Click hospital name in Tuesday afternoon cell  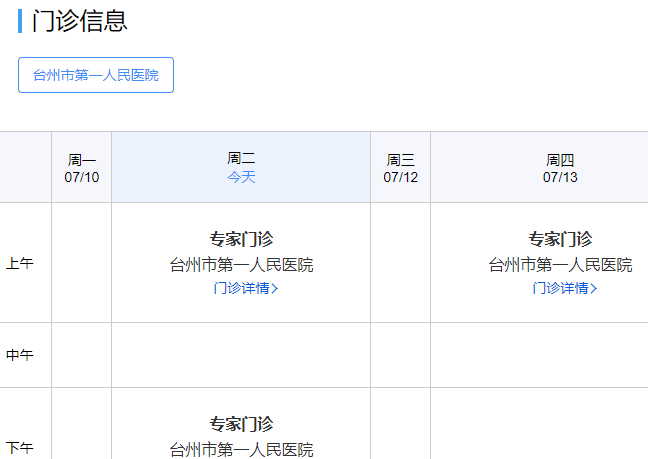(x=241, y=449)
